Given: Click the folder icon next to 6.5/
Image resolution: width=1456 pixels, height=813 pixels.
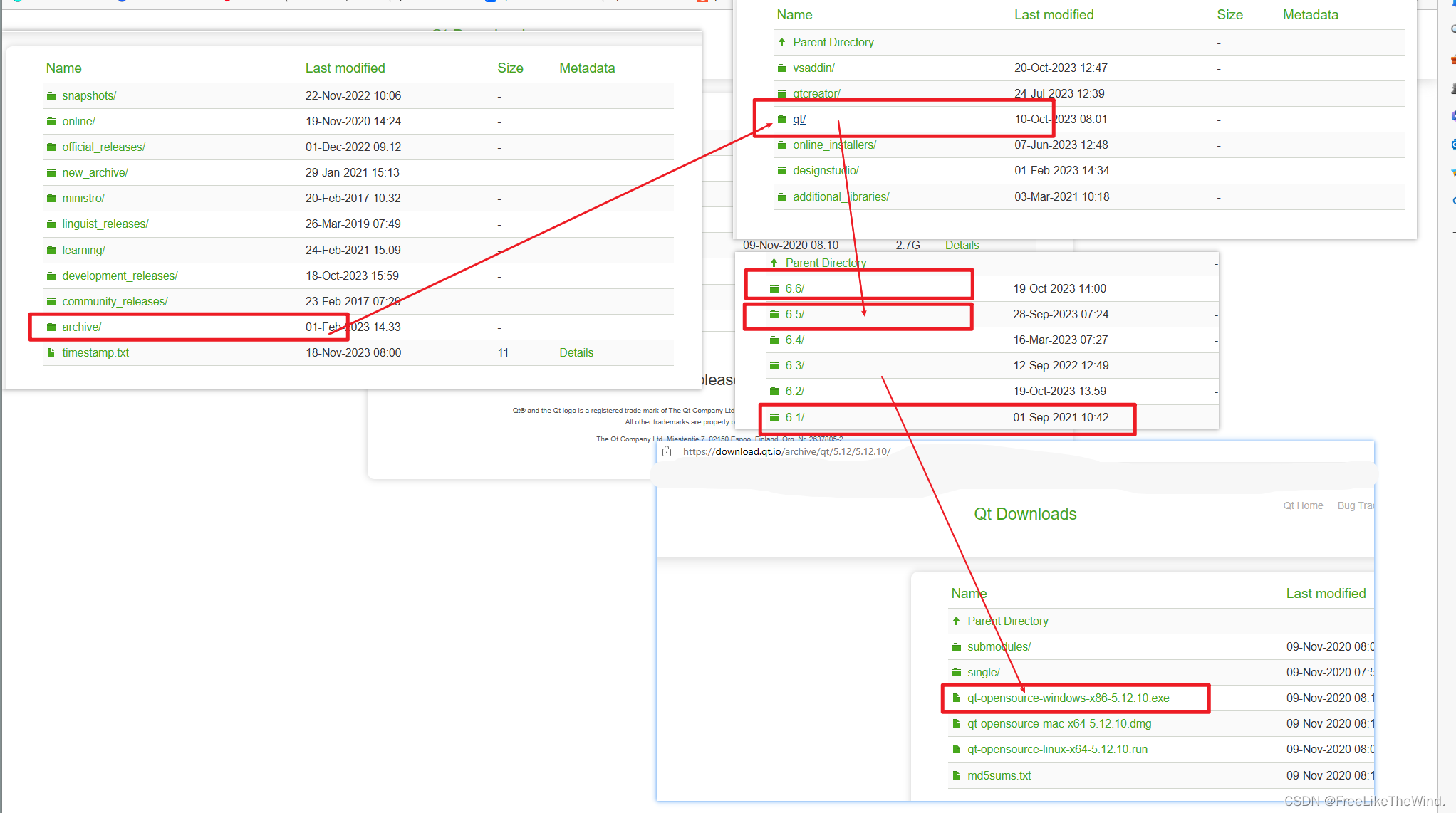Looking at the screenshot, I should click(774, 315).
